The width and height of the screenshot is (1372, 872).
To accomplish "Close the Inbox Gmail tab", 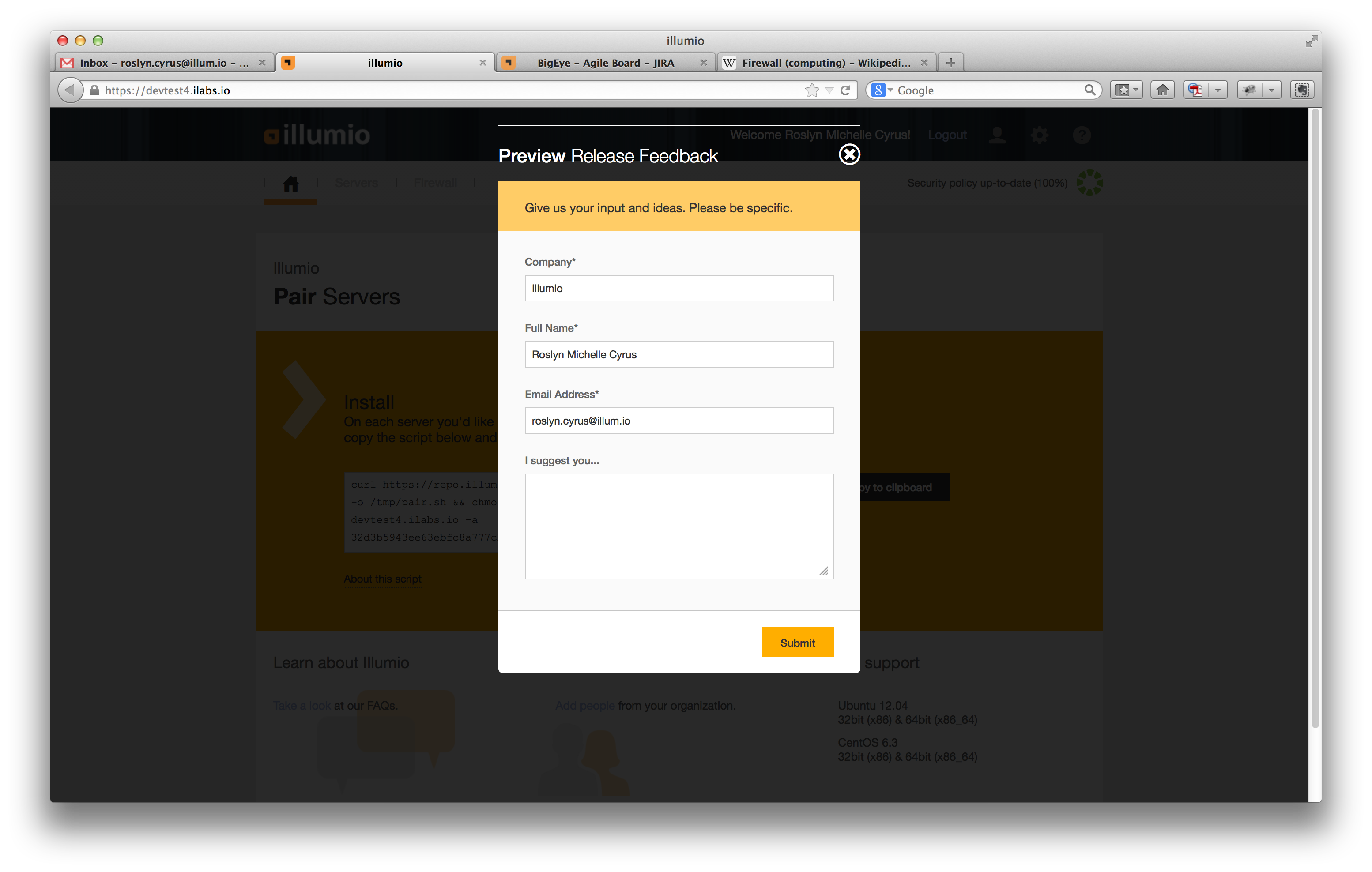I will pyautogui.click(x=262, y=63).
